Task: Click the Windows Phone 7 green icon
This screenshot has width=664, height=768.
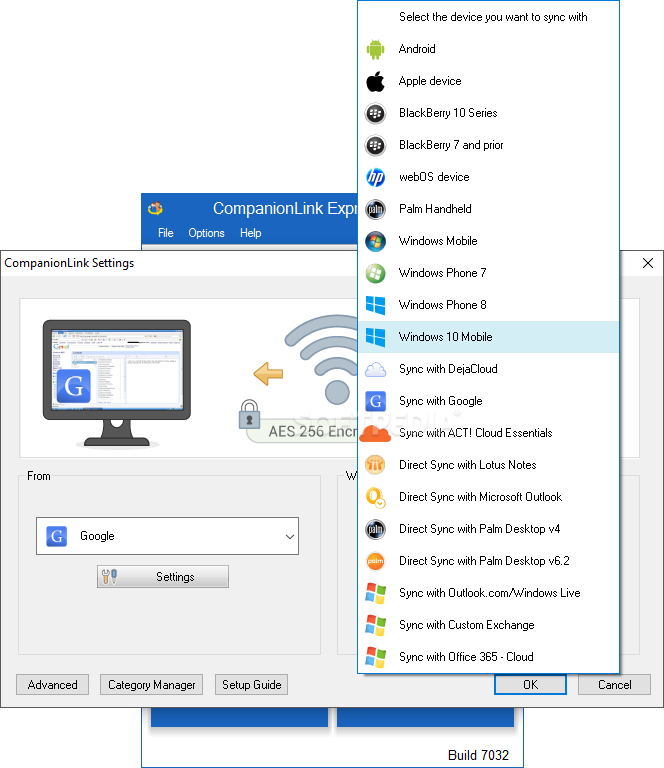Action: [x=376, y=273]
